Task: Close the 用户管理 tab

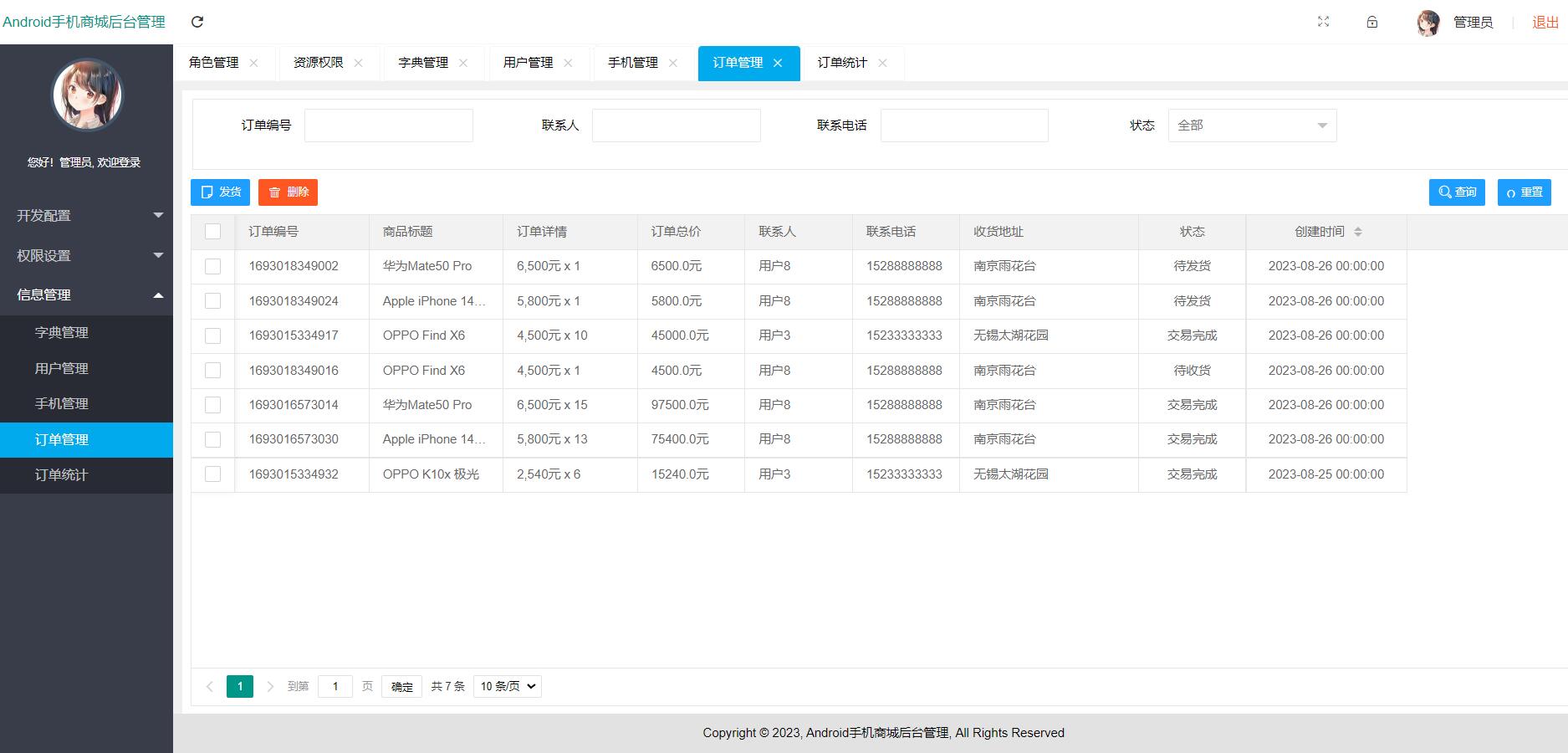Action: 568,63
